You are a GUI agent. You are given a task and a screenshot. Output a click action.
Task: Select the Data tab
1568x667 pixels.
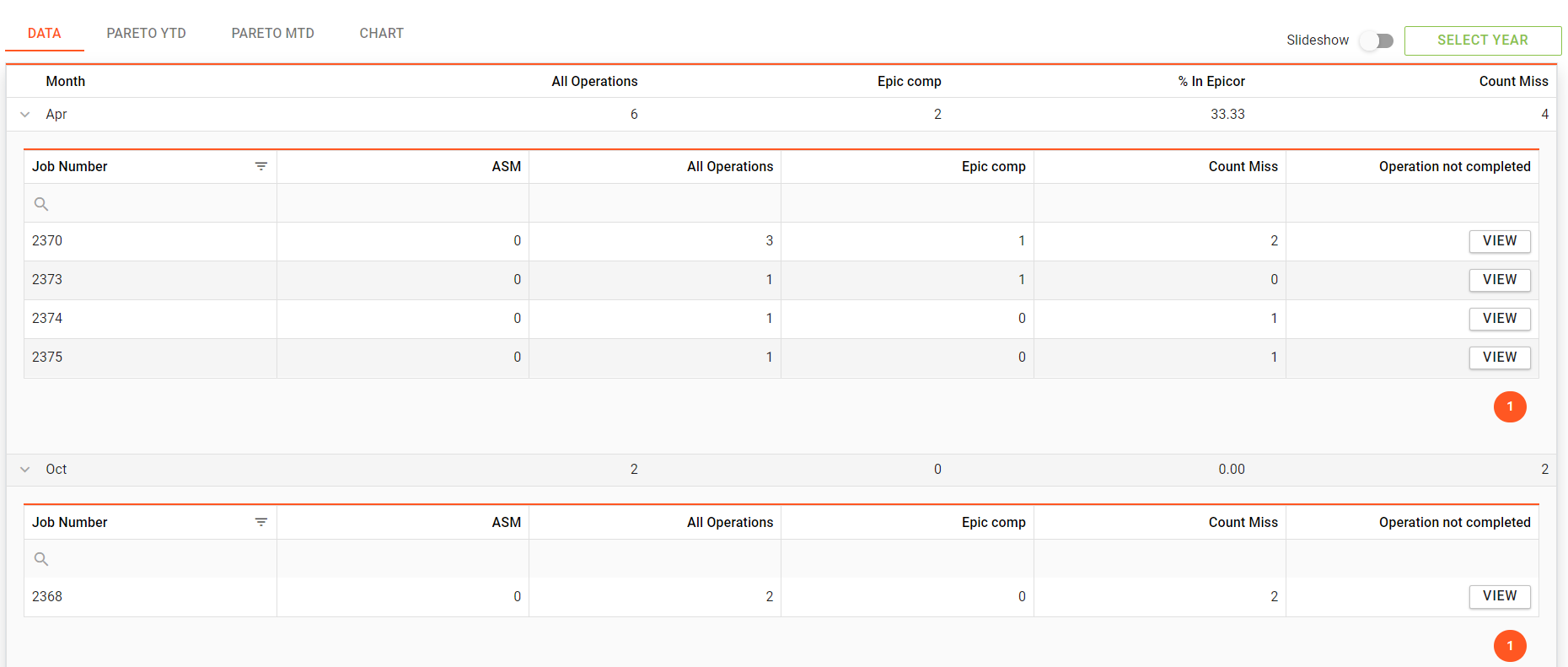click(44, 34)
